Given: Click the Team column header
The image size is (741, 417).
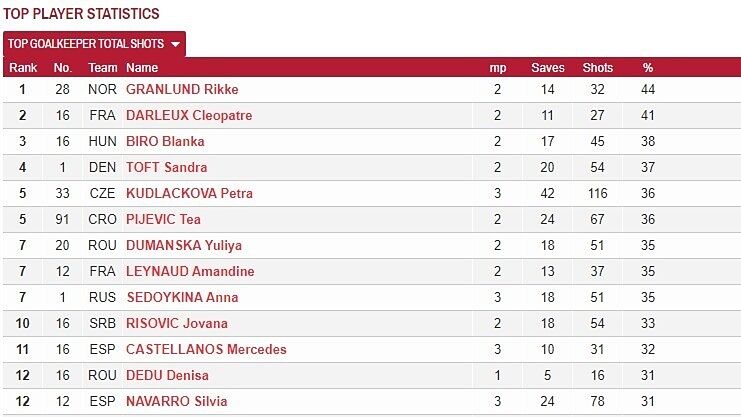Looking at the screenshot, I should tap(103, 68).
